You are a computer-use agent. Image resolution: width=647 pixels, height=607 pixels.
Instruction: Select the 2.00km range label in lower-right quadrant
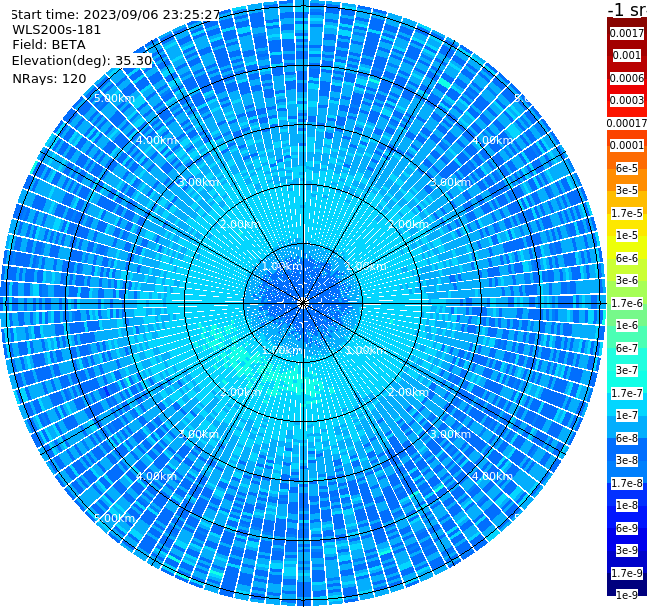click(409, 392)
